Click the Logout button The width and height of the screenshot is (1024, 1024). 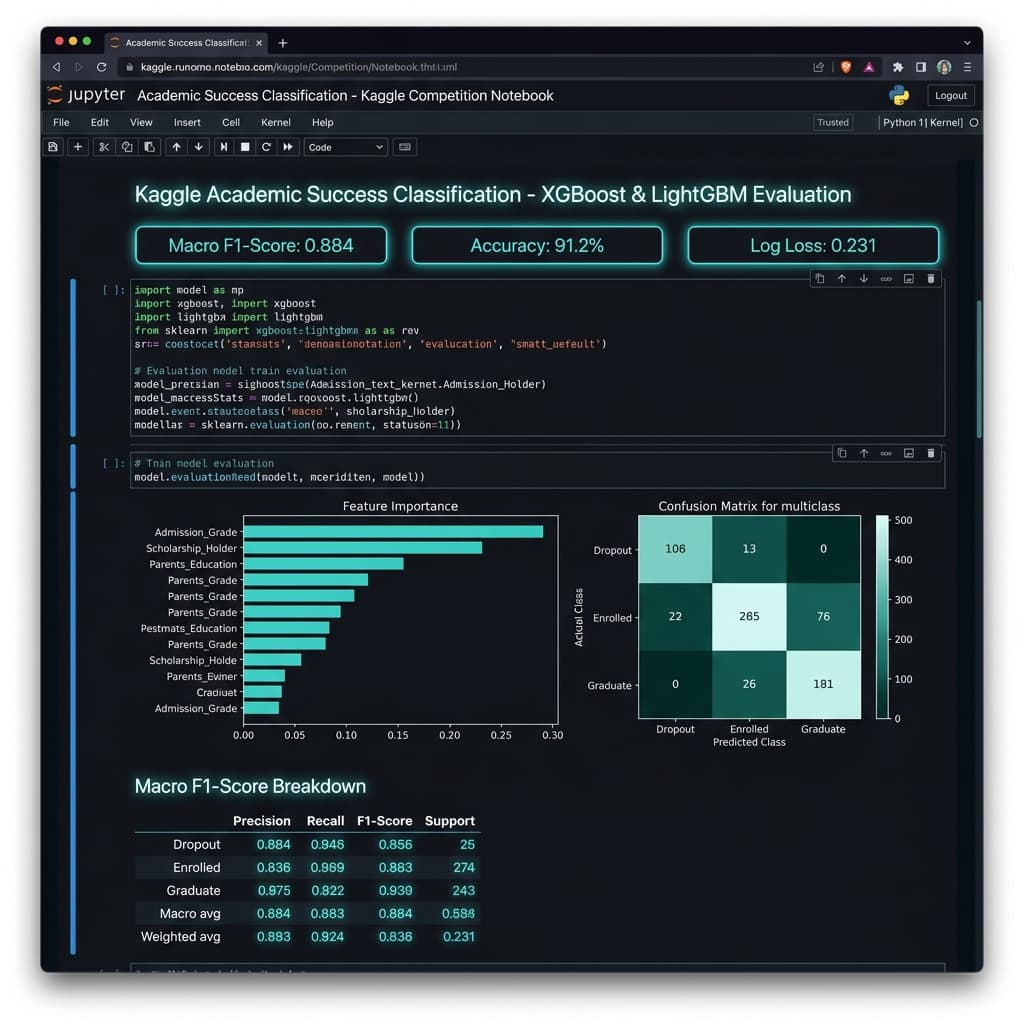coord(950,95)
